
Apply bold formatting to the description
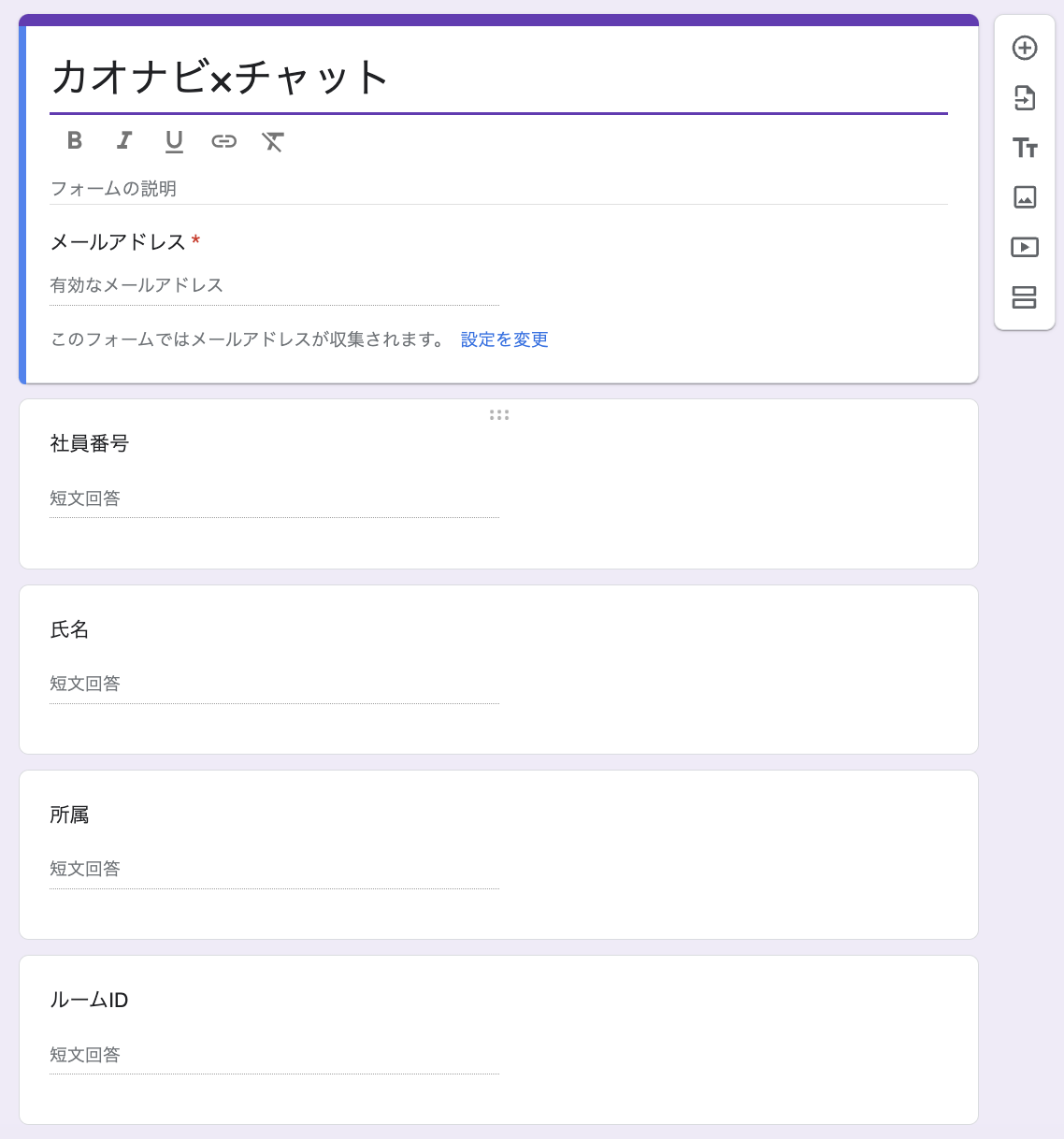(74, 141)
